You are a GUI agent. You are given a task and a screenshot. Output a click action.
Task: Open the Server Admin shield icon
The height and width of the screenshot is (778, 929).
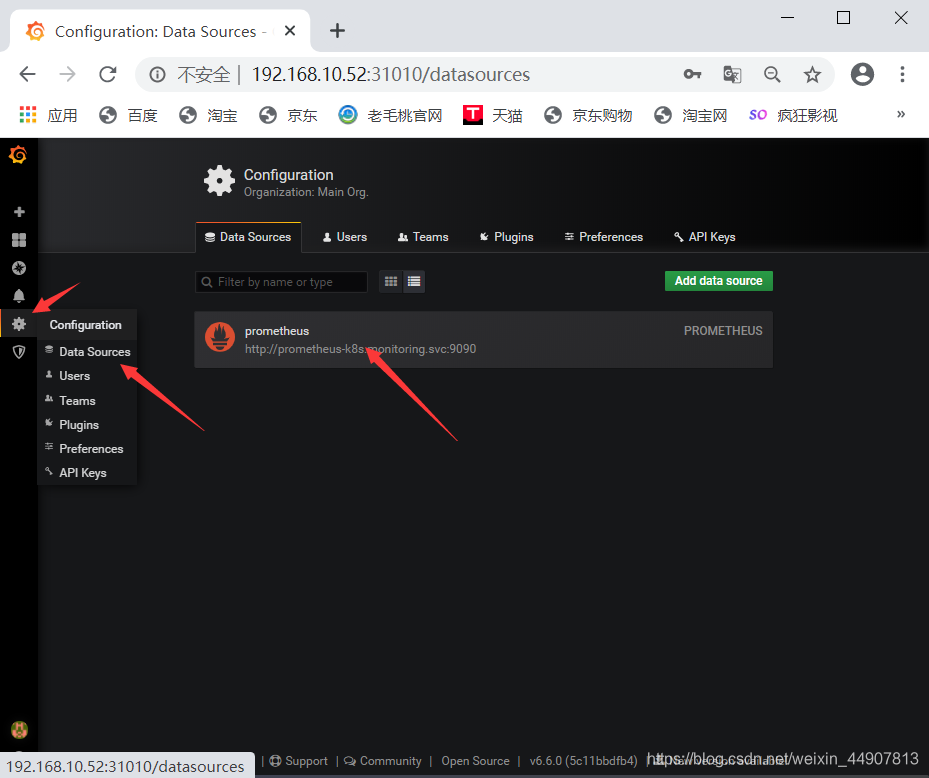click(x=19, y=352)
